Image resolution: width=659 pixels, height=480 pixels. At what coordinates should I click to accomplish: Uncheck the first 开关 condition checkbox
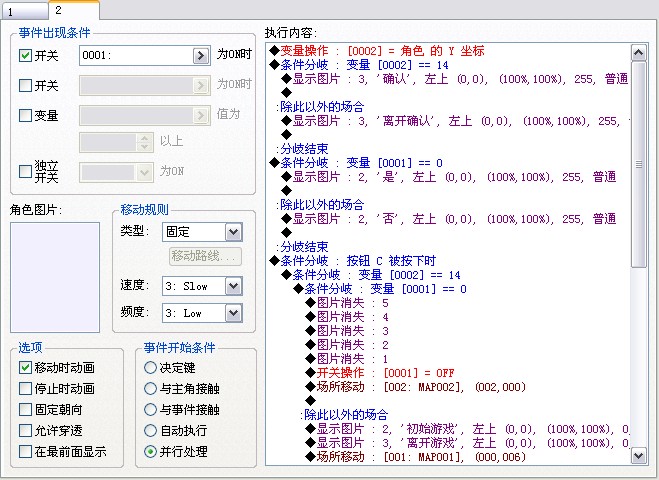(x=25, y=55)
